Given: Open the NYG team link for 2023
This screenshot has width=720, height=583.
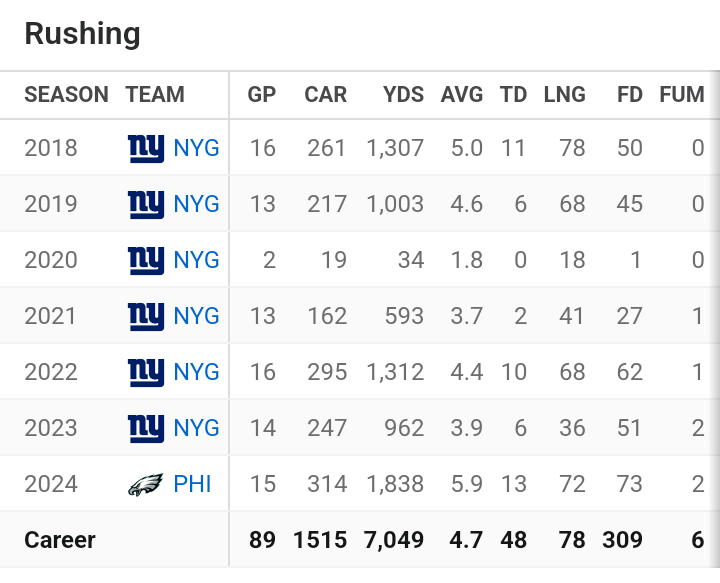Looking at the screenshot, I should 196,428.
